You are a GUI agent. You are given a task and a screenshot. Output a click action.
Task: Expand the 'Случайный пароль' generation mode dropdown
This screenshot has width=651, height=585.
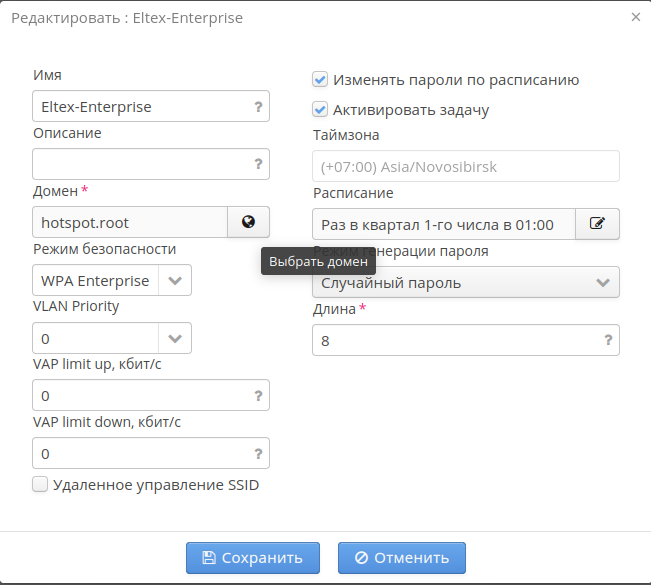[x=602, y=282]
